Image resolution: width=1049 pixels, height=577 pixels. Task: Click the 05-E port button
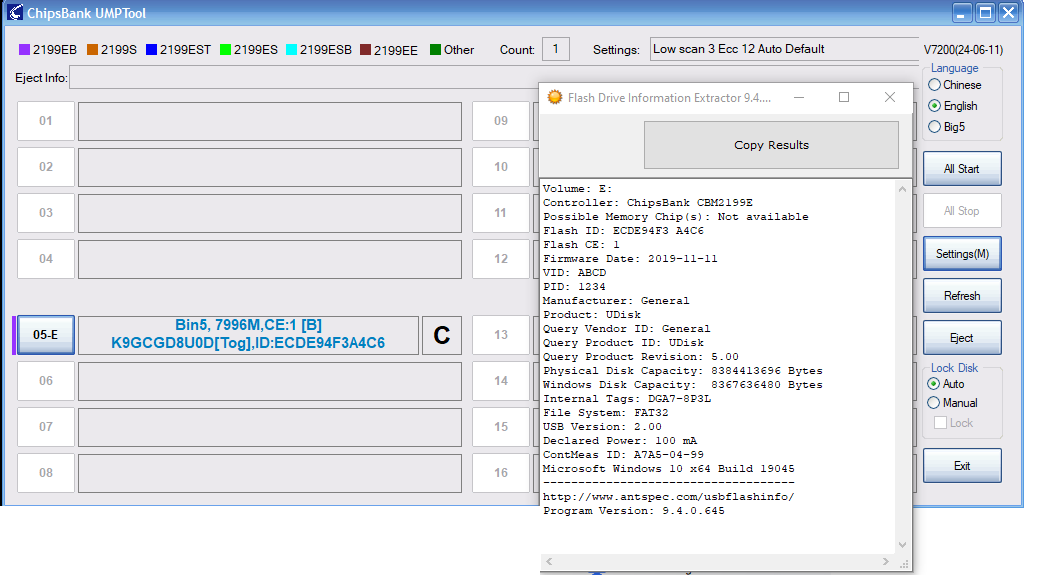pos(45,335)
